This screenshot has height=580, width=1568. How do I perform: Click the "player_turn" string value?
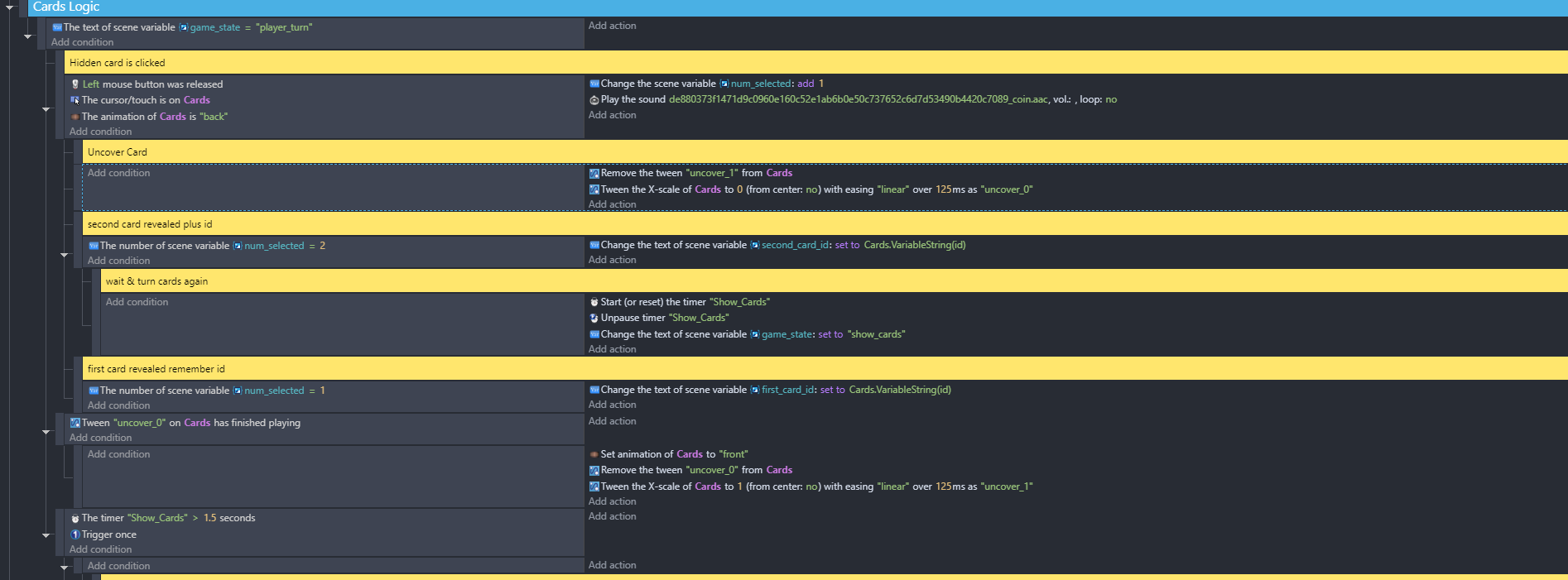(x=284, y=27)
